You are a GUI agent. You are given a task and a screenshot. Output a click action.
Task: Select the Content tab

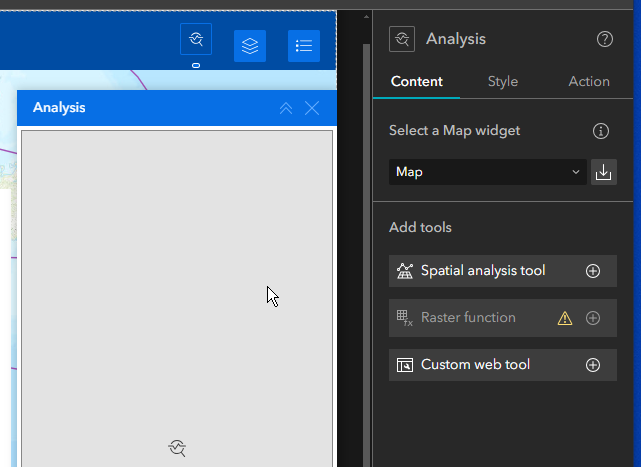point(417,81)
